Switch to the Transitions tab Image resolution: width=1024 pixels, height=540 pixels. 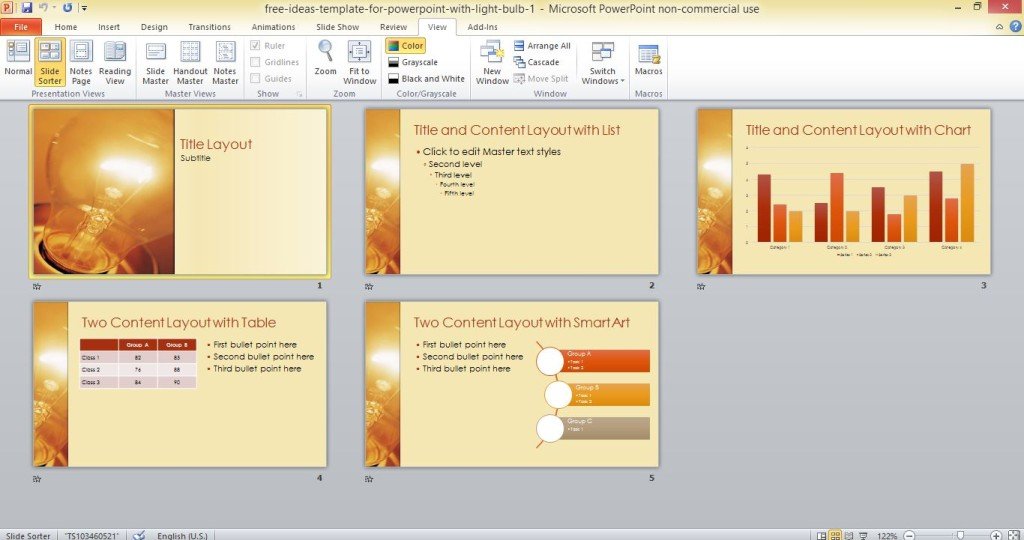coord(209,27)
